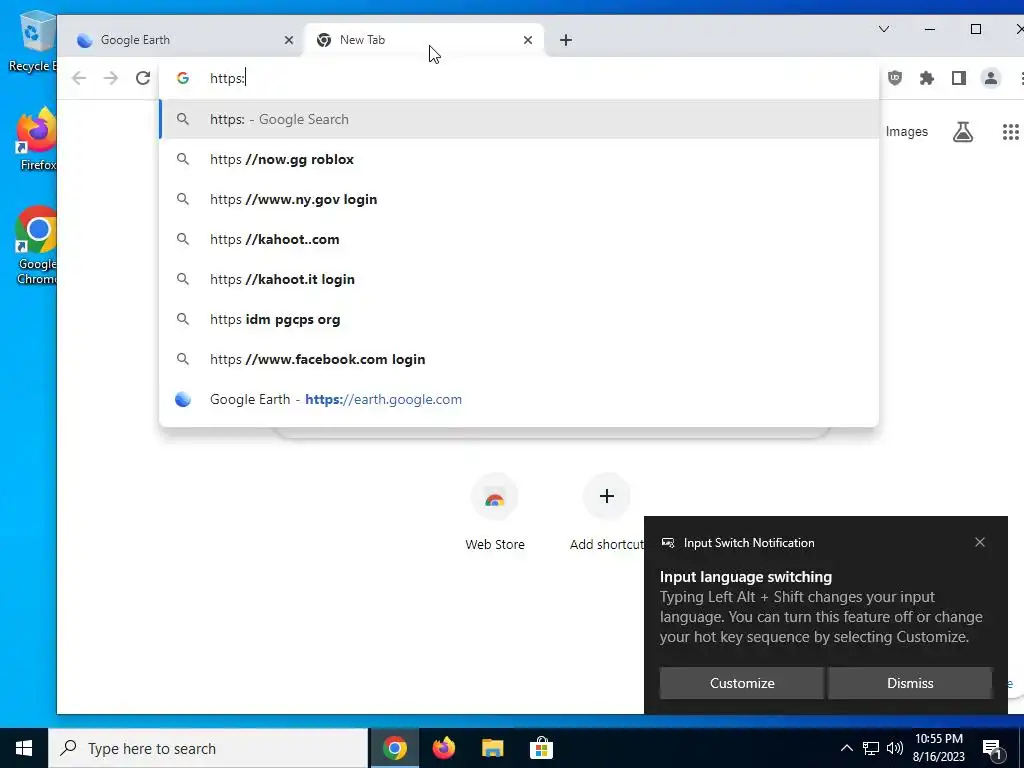Click the address bar containing https:

[519, 78]
